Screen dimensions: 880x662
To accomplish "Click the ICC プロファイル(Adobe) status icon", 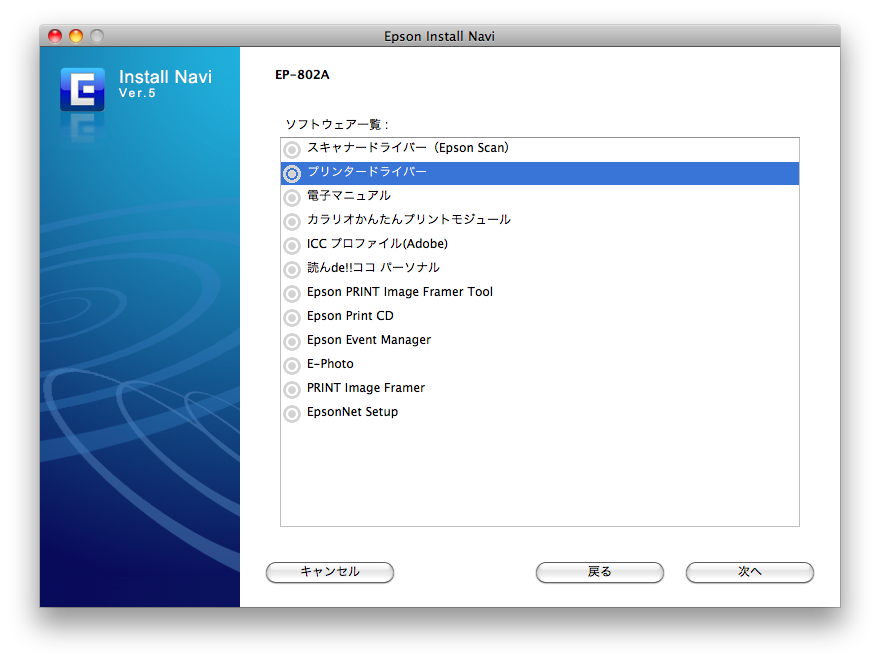I will coord(292,245).
